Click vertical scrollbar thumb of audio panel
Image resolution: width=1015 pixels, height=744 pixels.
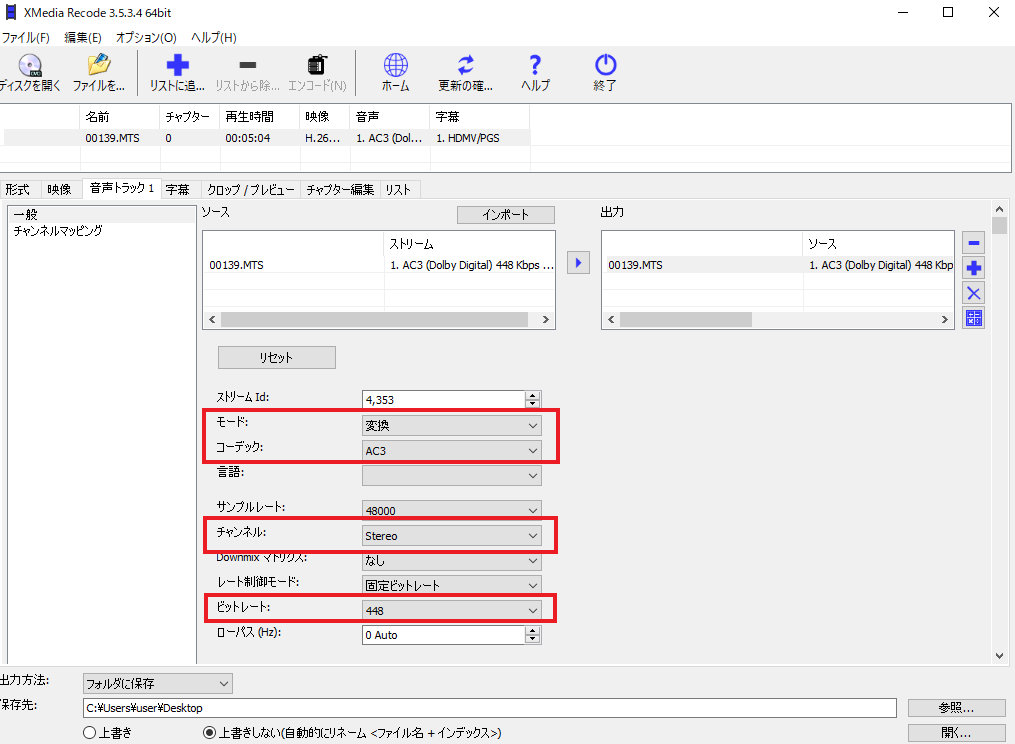999,226
